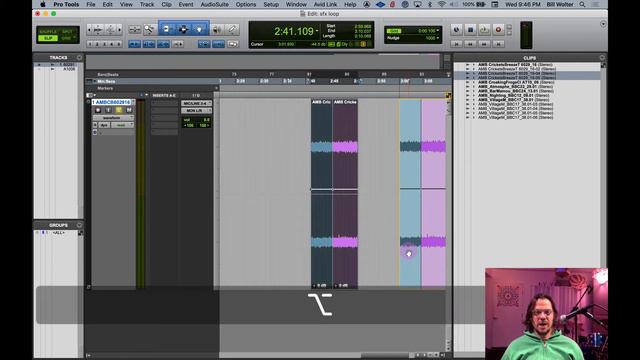Toggle the track Mute button
The height and width of the screenshot is (360, 640).
coord(129,110)
